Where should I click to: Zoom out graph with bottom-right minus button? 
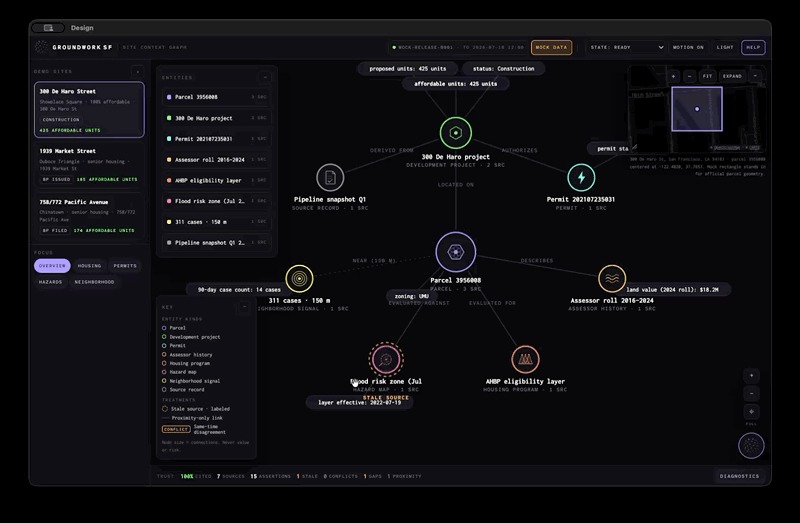pos(751,393)
